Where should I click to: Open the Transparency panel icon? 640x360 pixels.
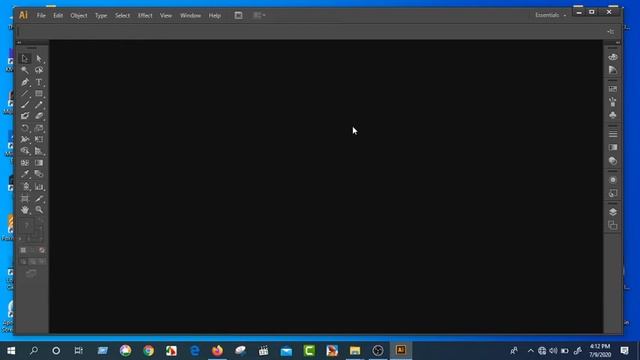tap(613, 161)
